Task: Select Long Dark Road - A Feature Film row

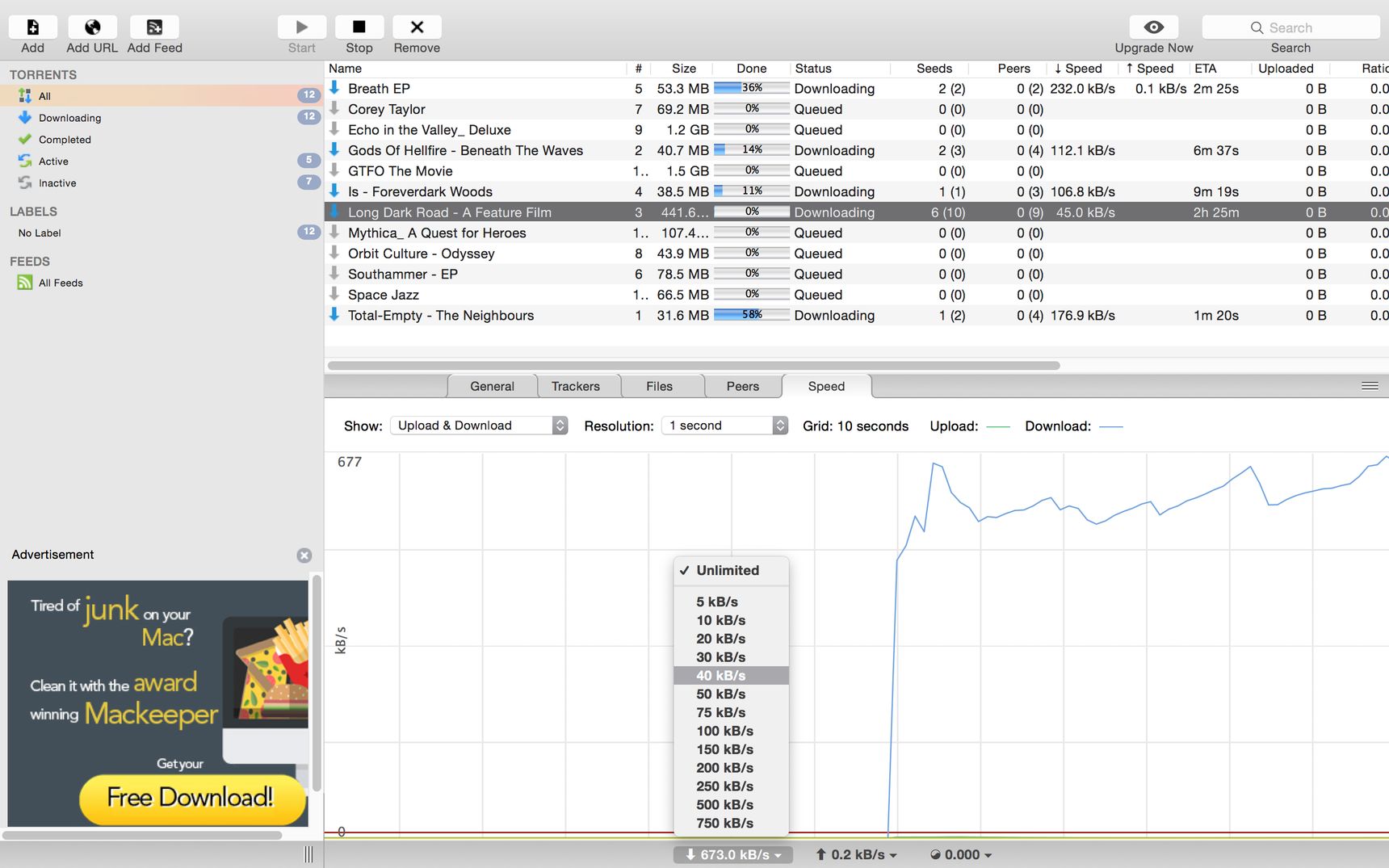Action: (856, 212)
